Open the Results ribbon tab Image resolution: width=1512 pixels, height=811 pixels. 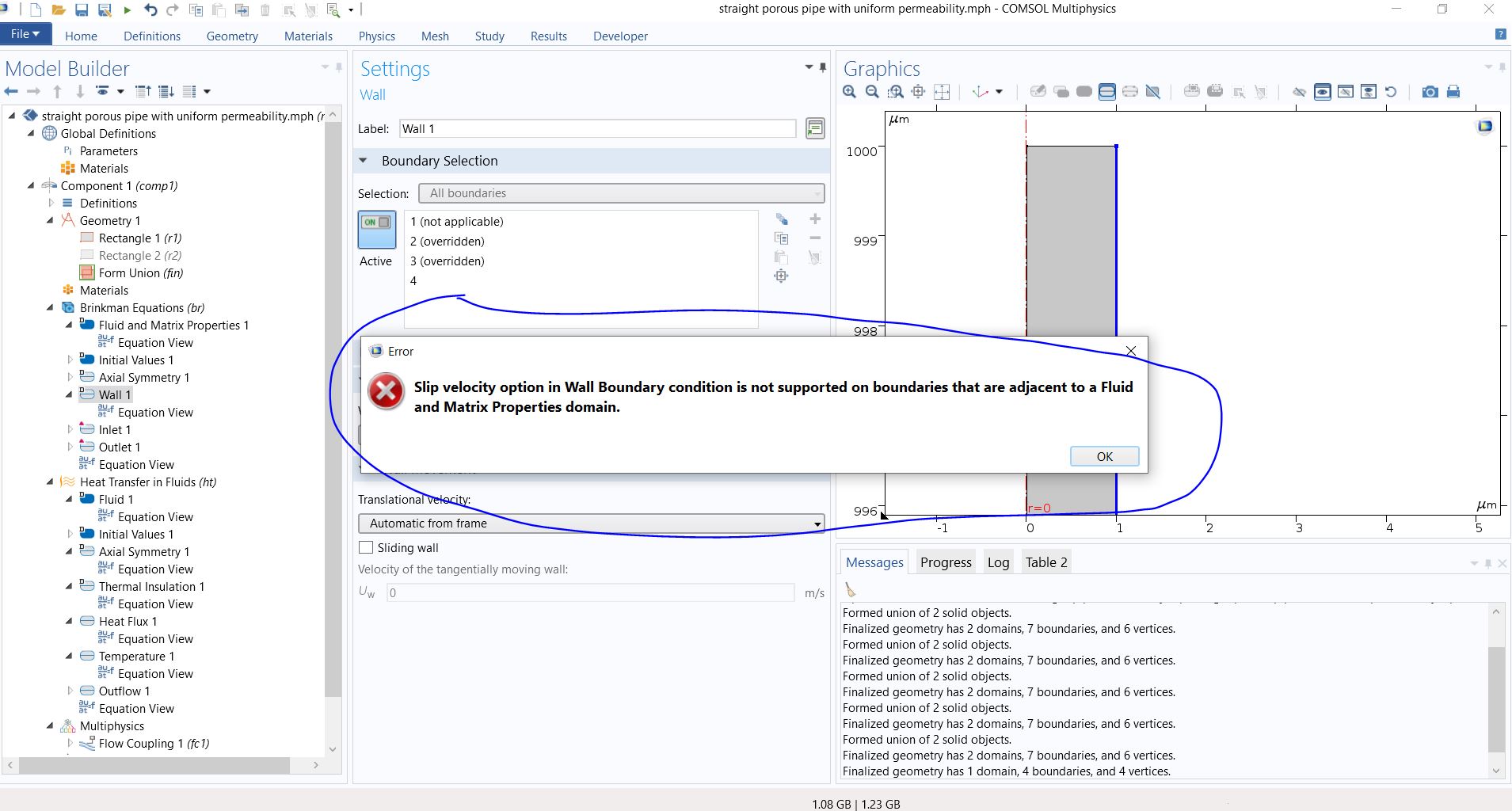(549, 36)
